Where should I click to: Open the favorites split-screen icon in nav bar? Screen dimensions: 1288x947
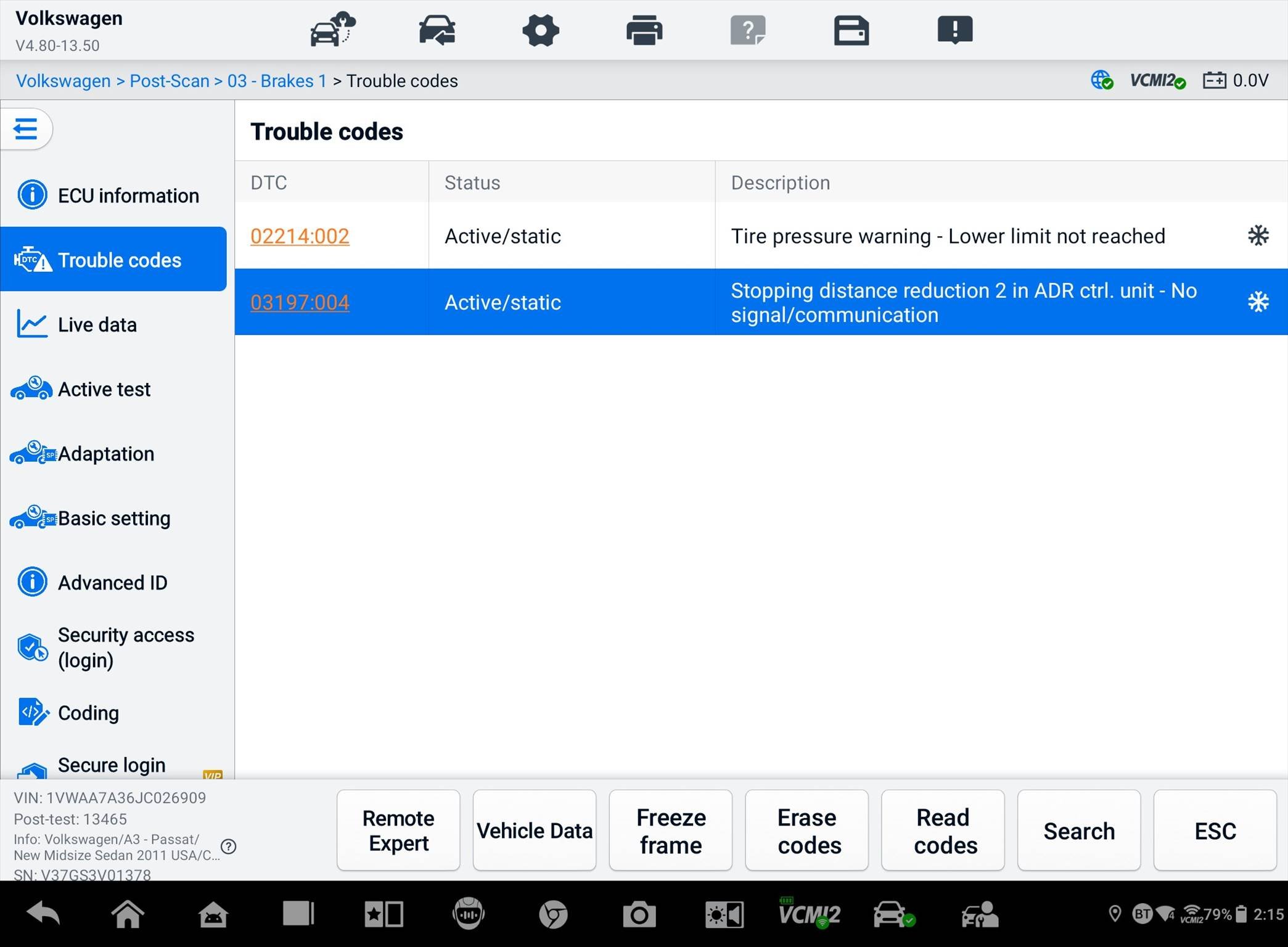[x=384, y=914]
